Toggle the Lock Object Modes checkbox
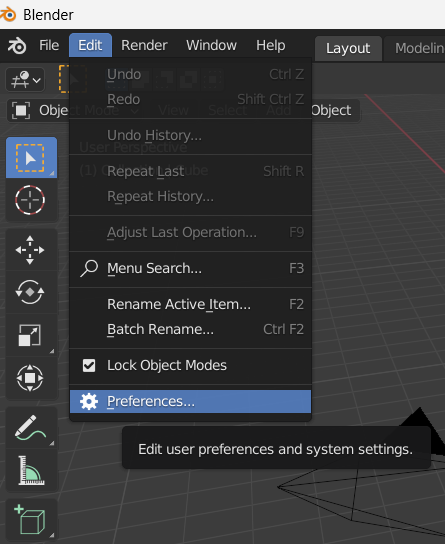The height and width of the screenshot is (544, 445). (x=89, y=365)
